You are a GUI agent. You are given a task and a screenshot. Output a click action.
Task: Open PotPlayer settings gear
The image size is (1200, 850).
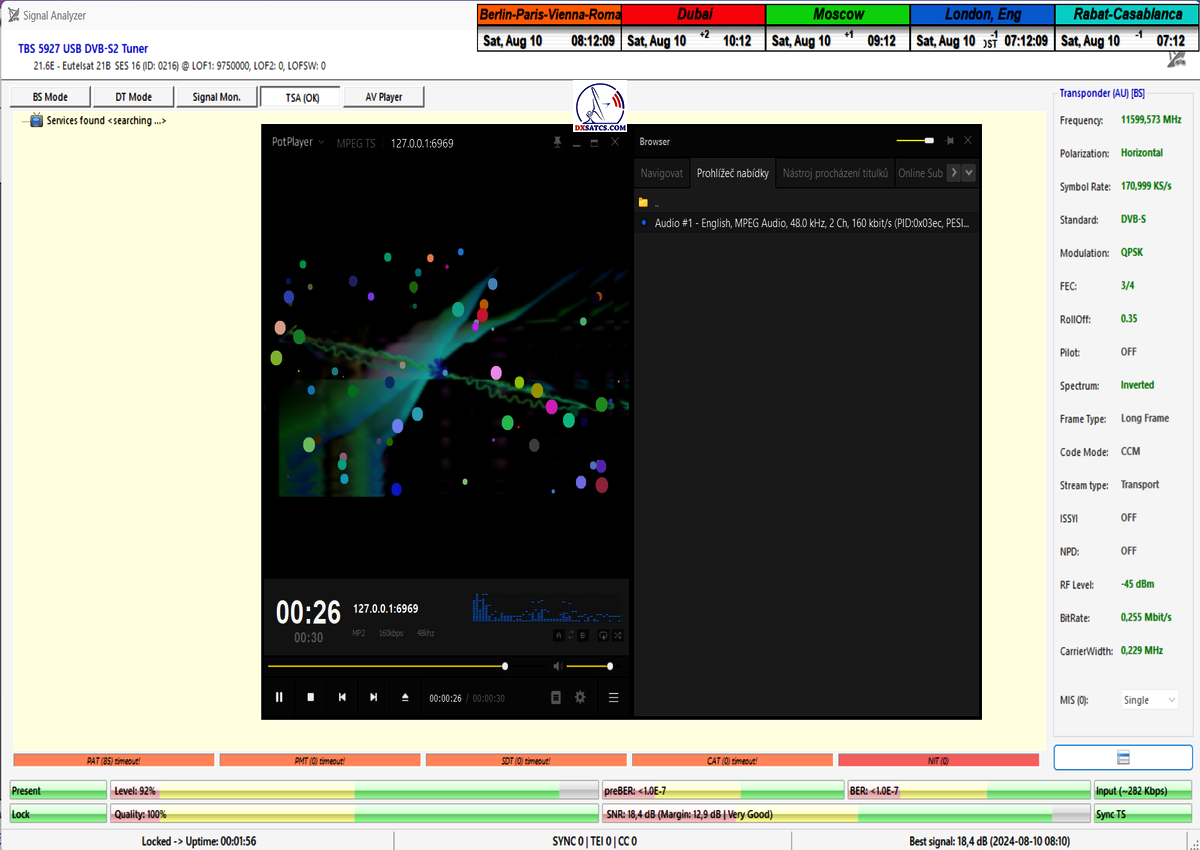click(x=580, y=697)
